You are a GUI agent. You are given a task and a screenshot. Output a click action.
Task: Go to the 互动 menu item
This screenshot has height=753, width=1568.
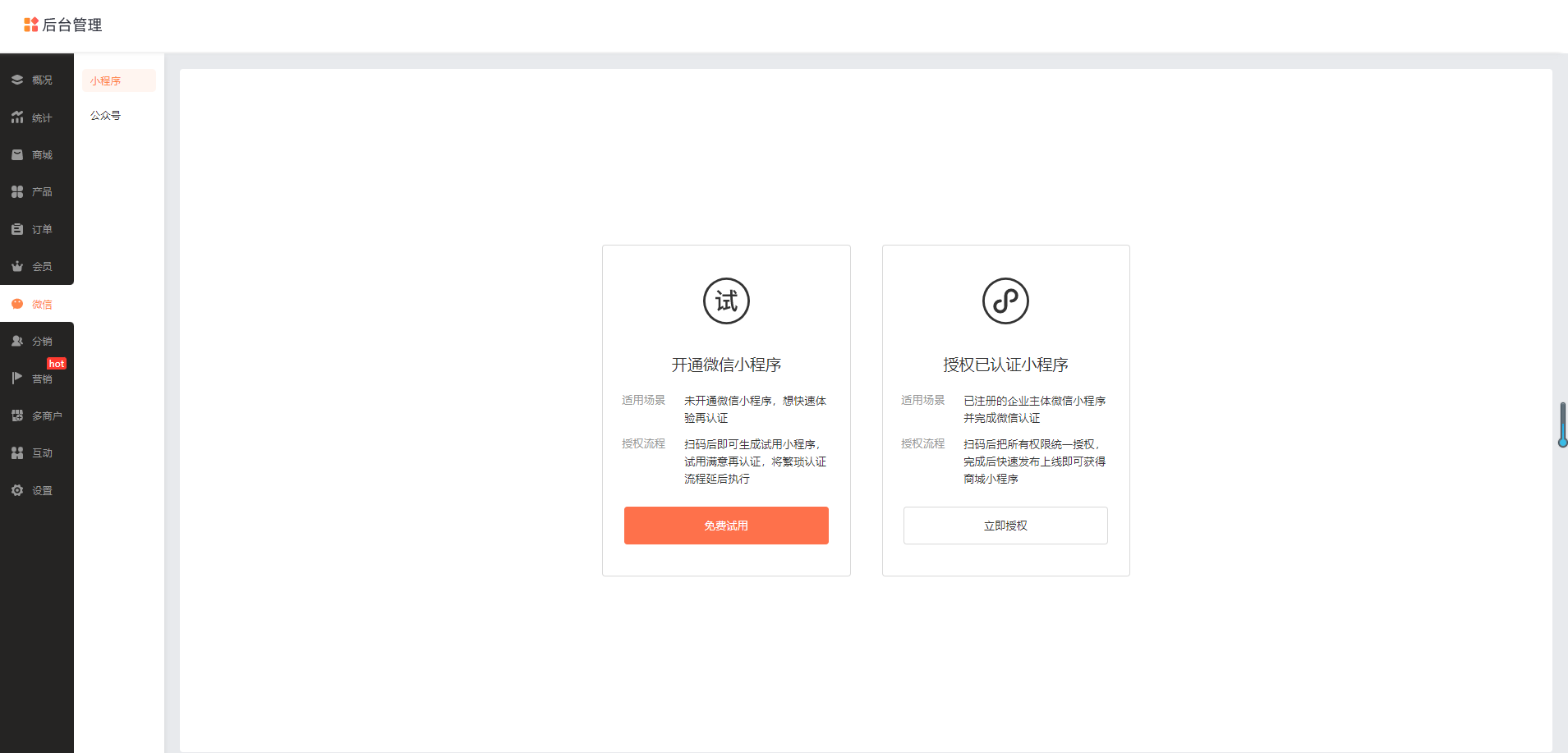pyautogui.click(x=37, y=452)
